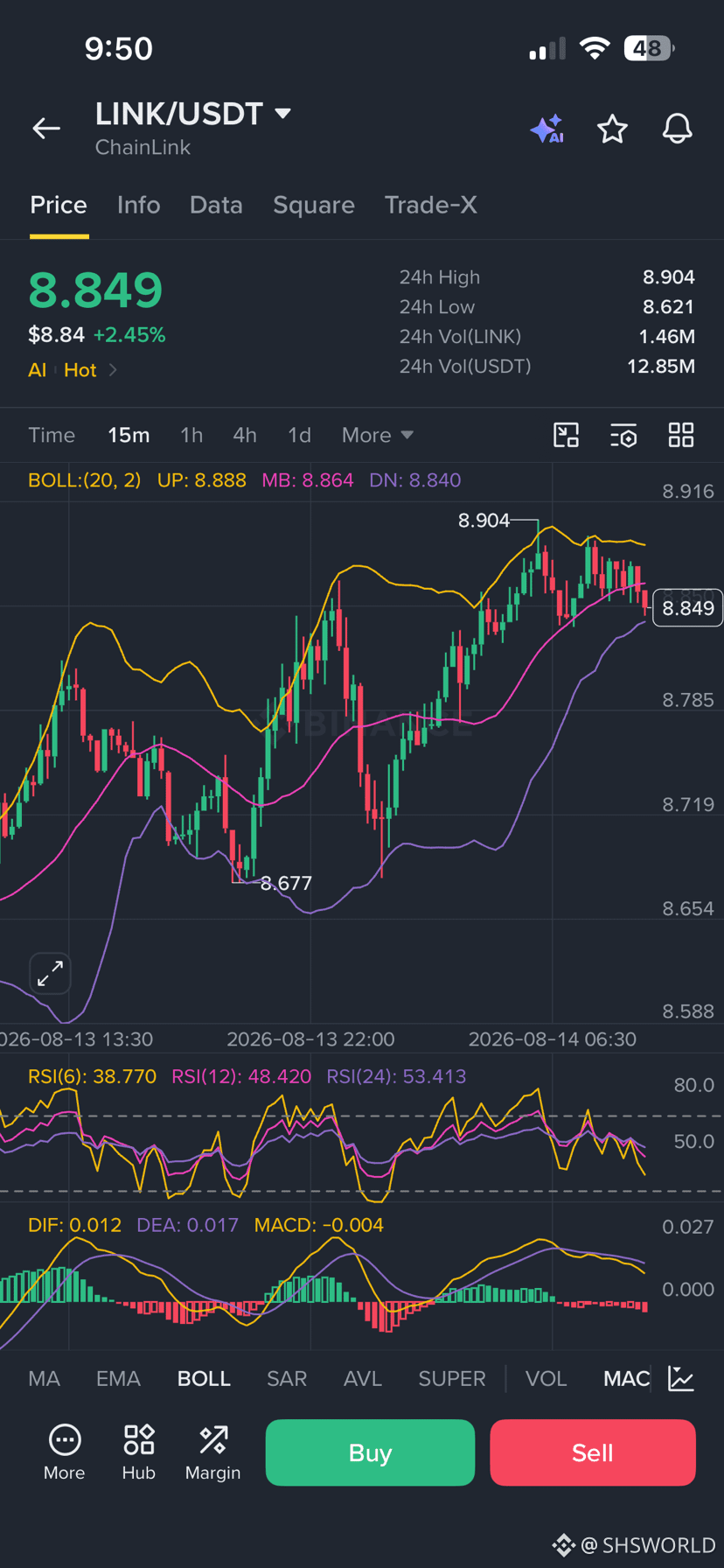
Task: Open the More timeframe dropdown
Action: click(x=378, y=435)
